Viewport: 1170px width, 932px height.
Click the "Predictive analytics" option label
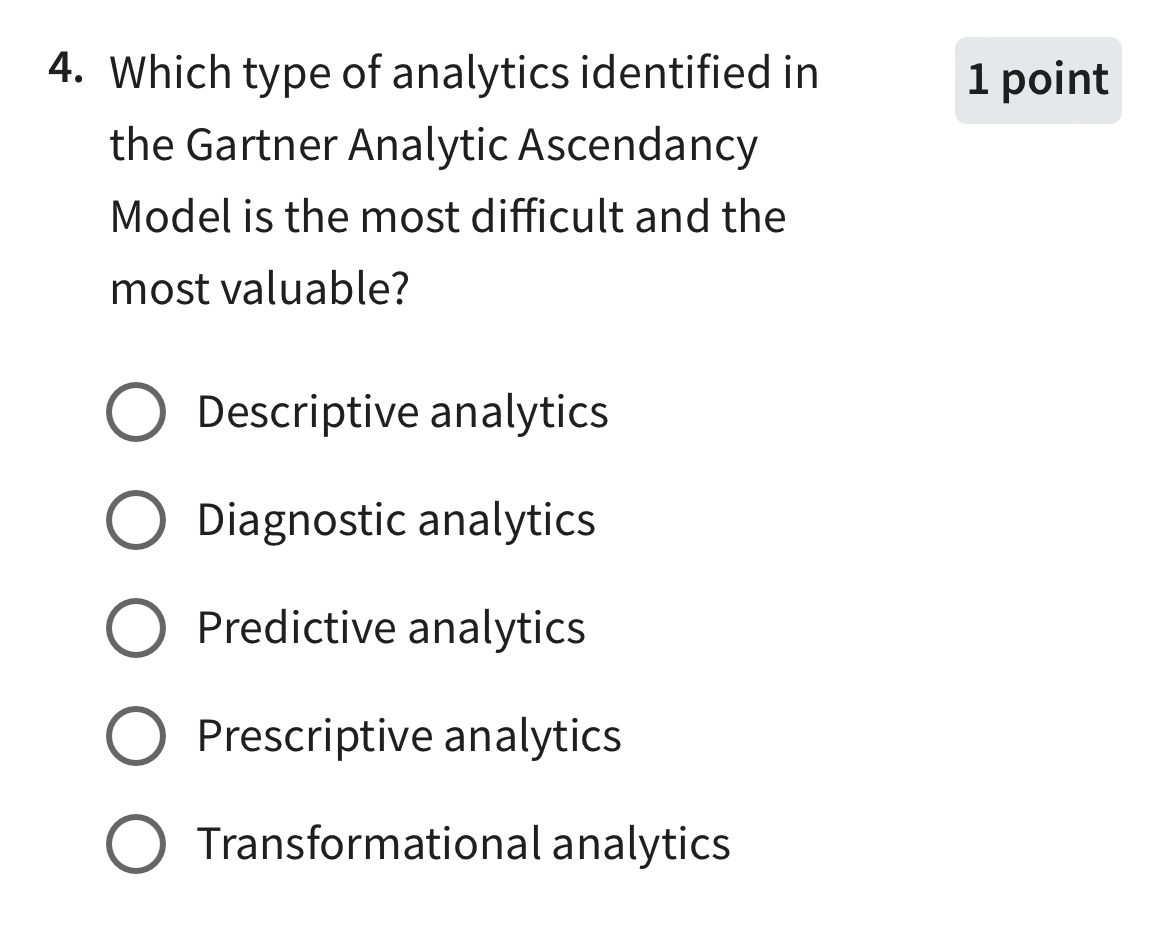click(391, 628)
